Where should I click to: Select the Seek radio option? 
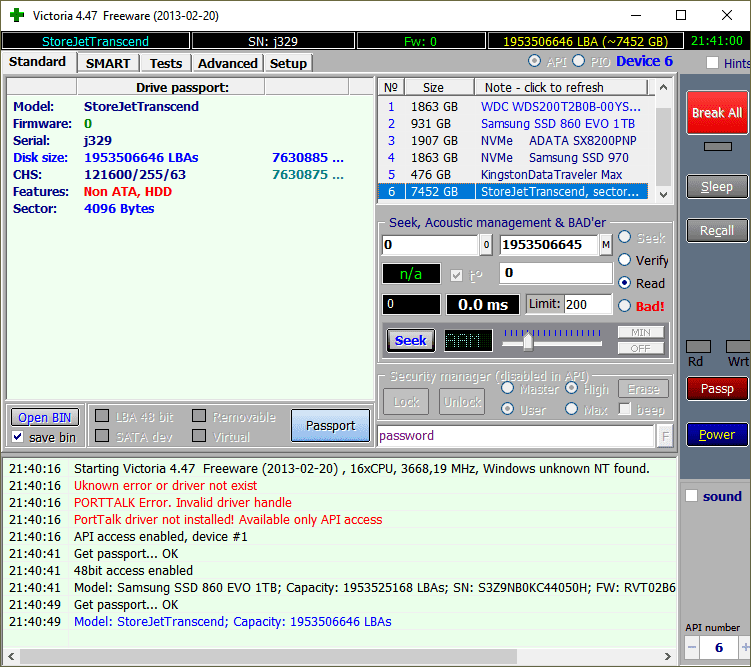(625, 237)
